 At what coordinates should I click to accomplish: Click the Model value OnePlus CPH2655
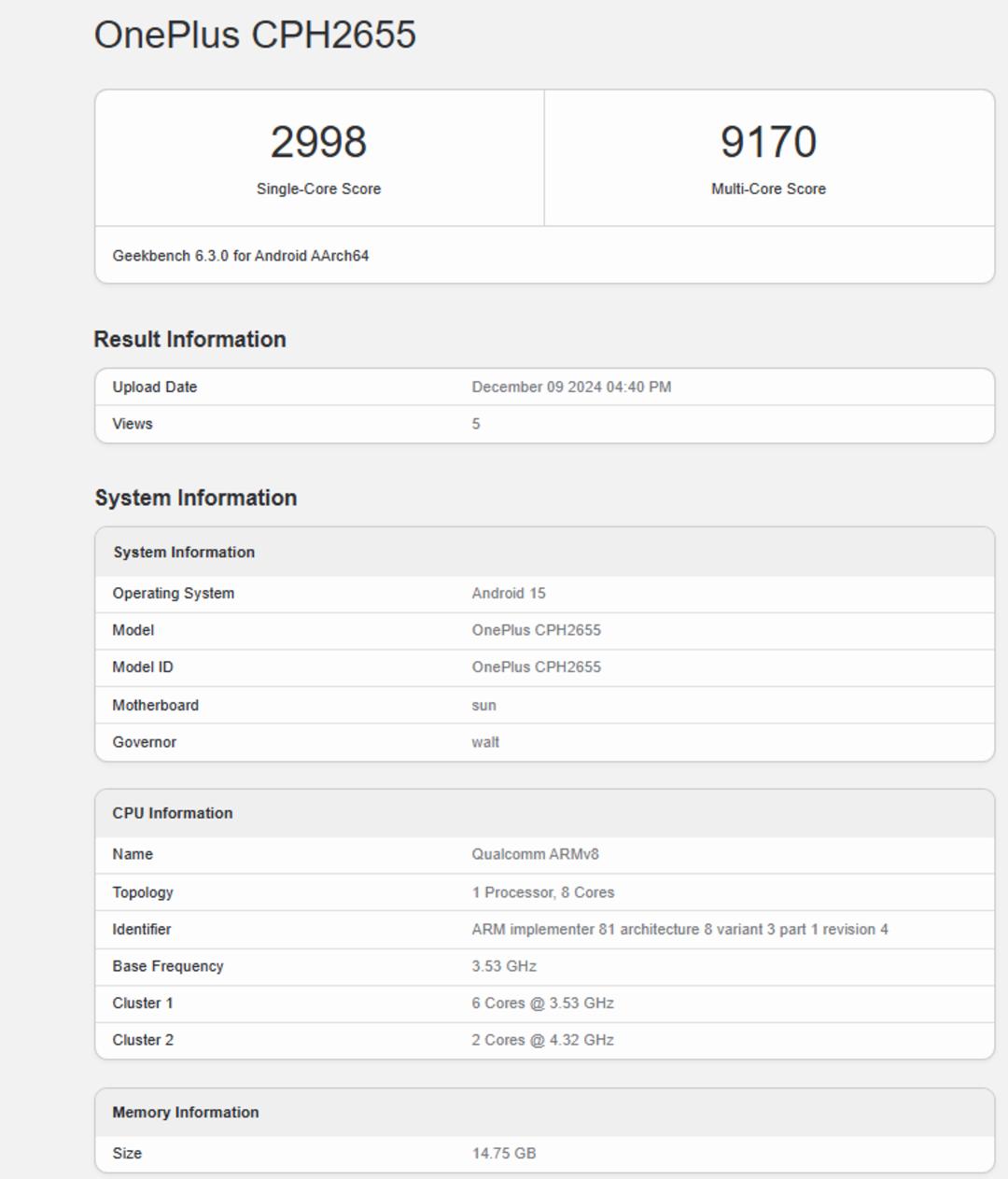[536, 630]
